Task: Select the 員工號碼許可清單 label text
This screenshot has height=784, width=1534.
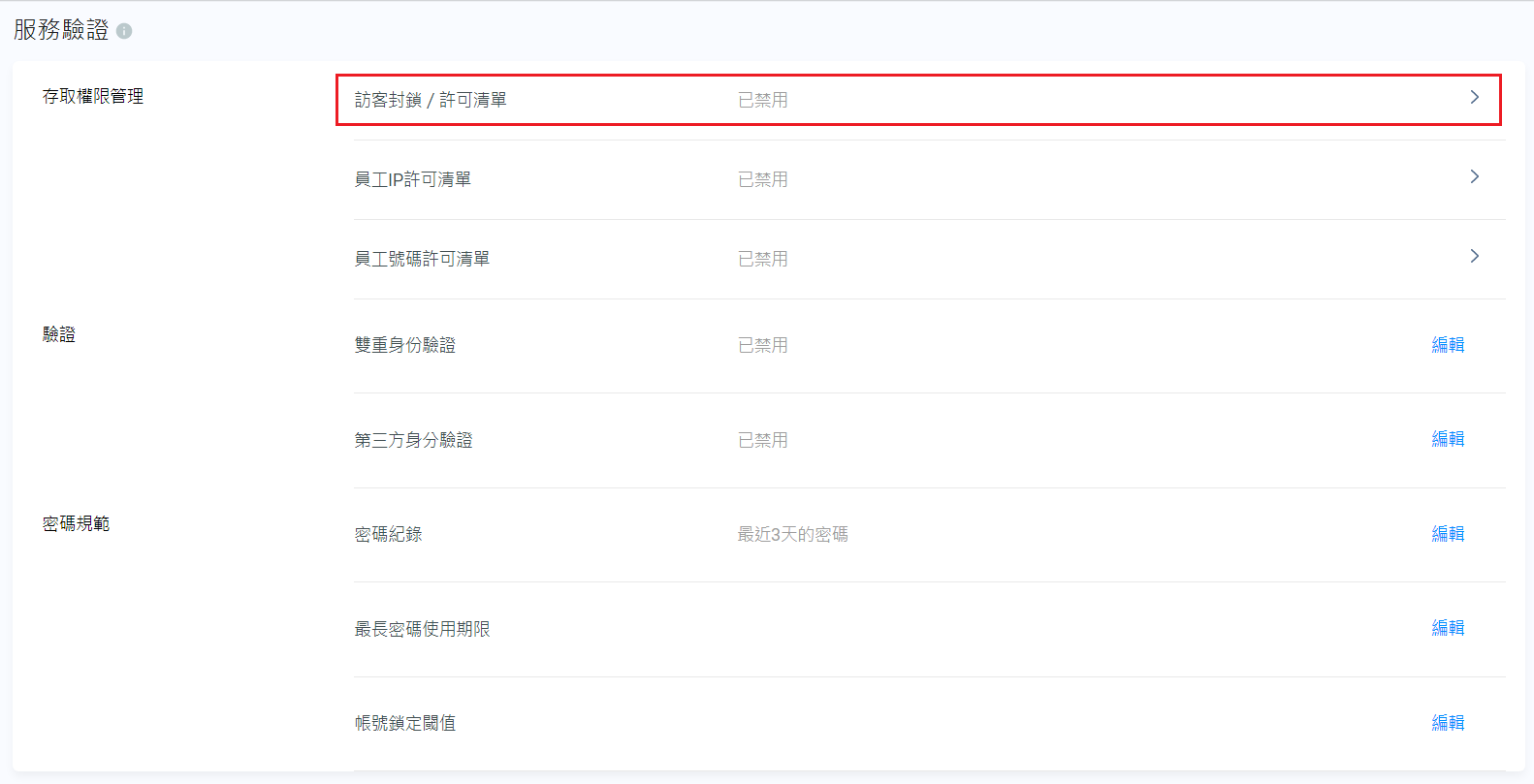Action: coord(422,259)
